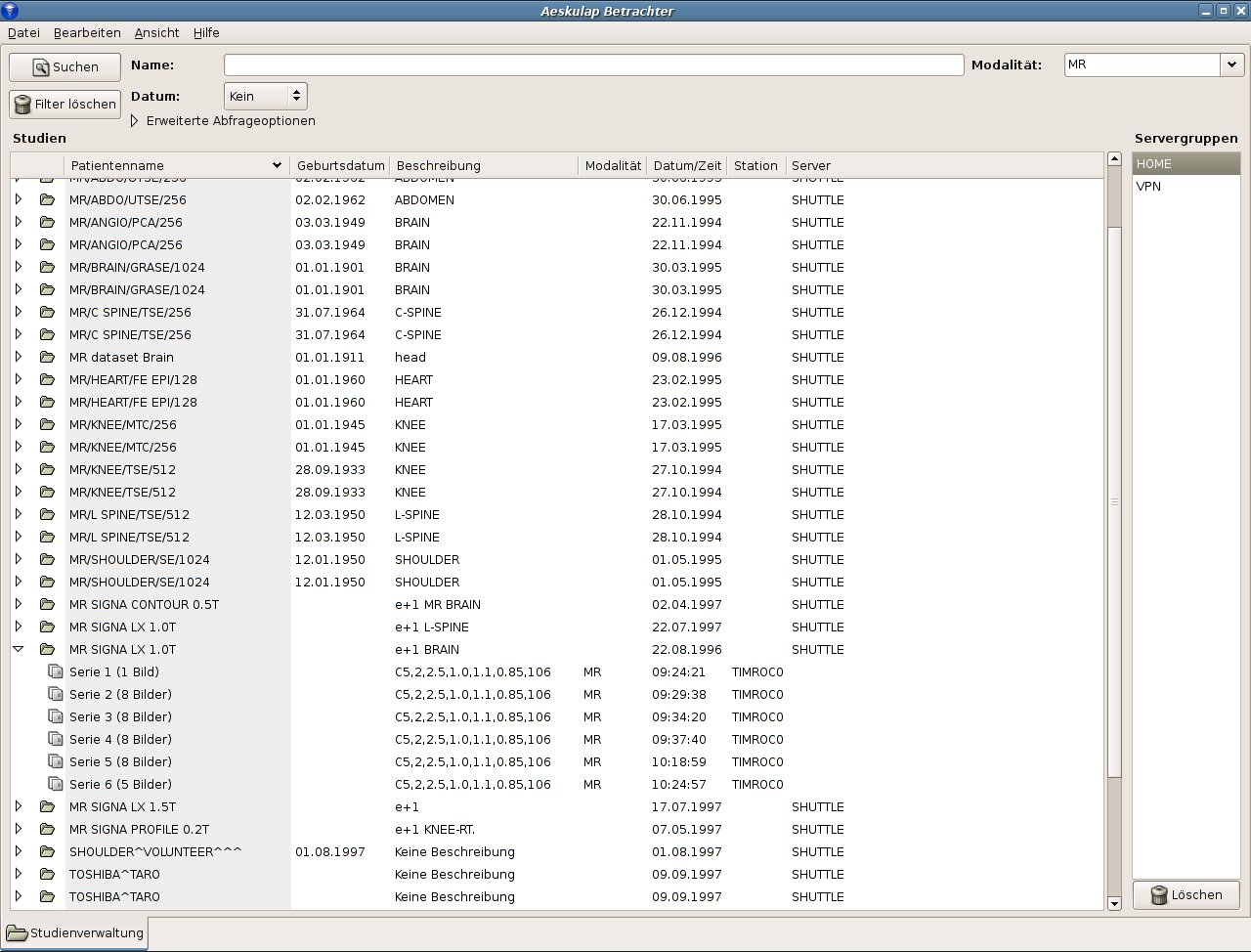Screen dimensions: 1251x952
Task: Click the Aeskulap application icon in title bar
Action: 10,11
